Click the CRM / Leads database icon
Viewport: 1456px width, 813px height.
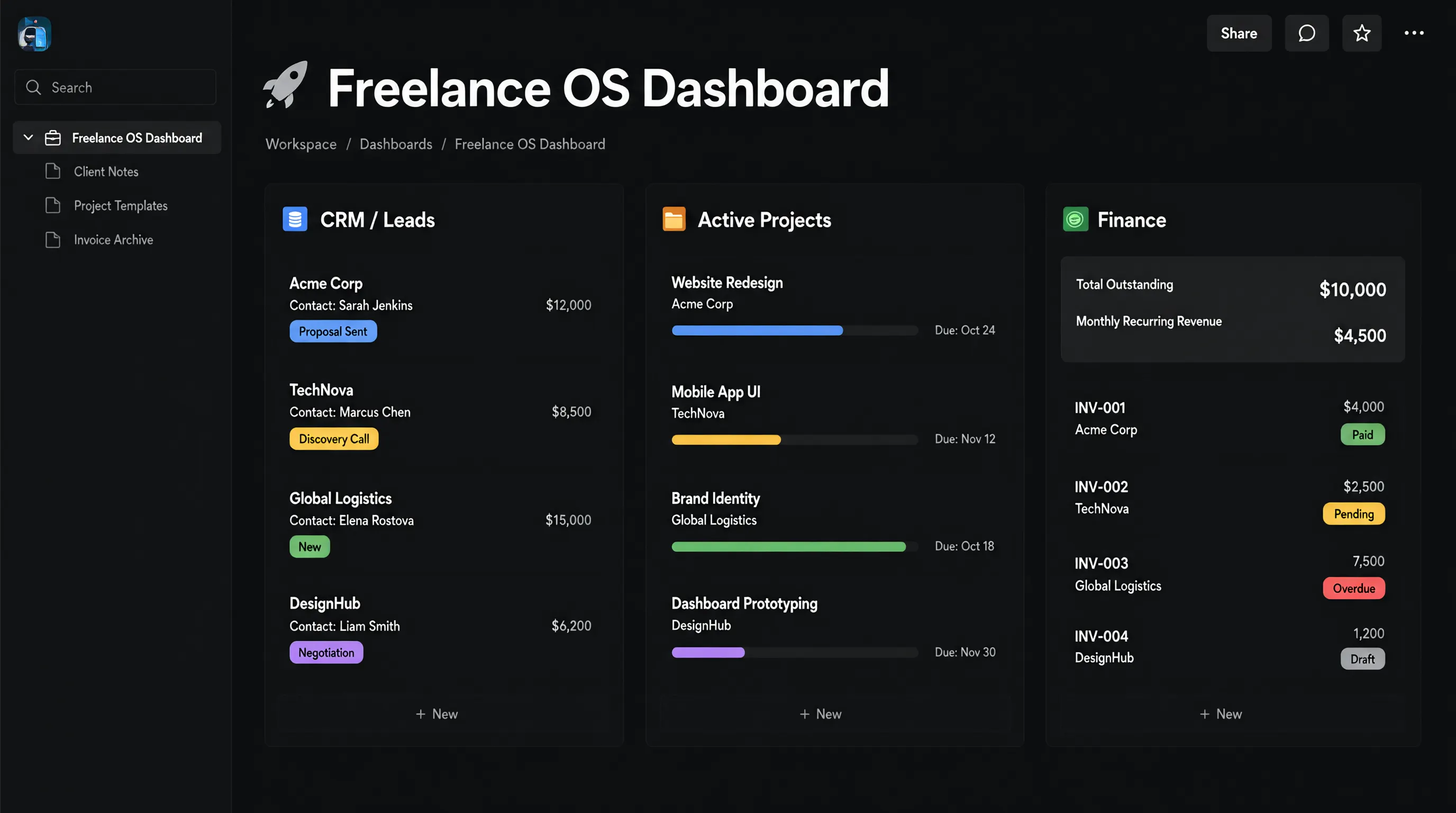pyautogui.click(x=295, y=219)
